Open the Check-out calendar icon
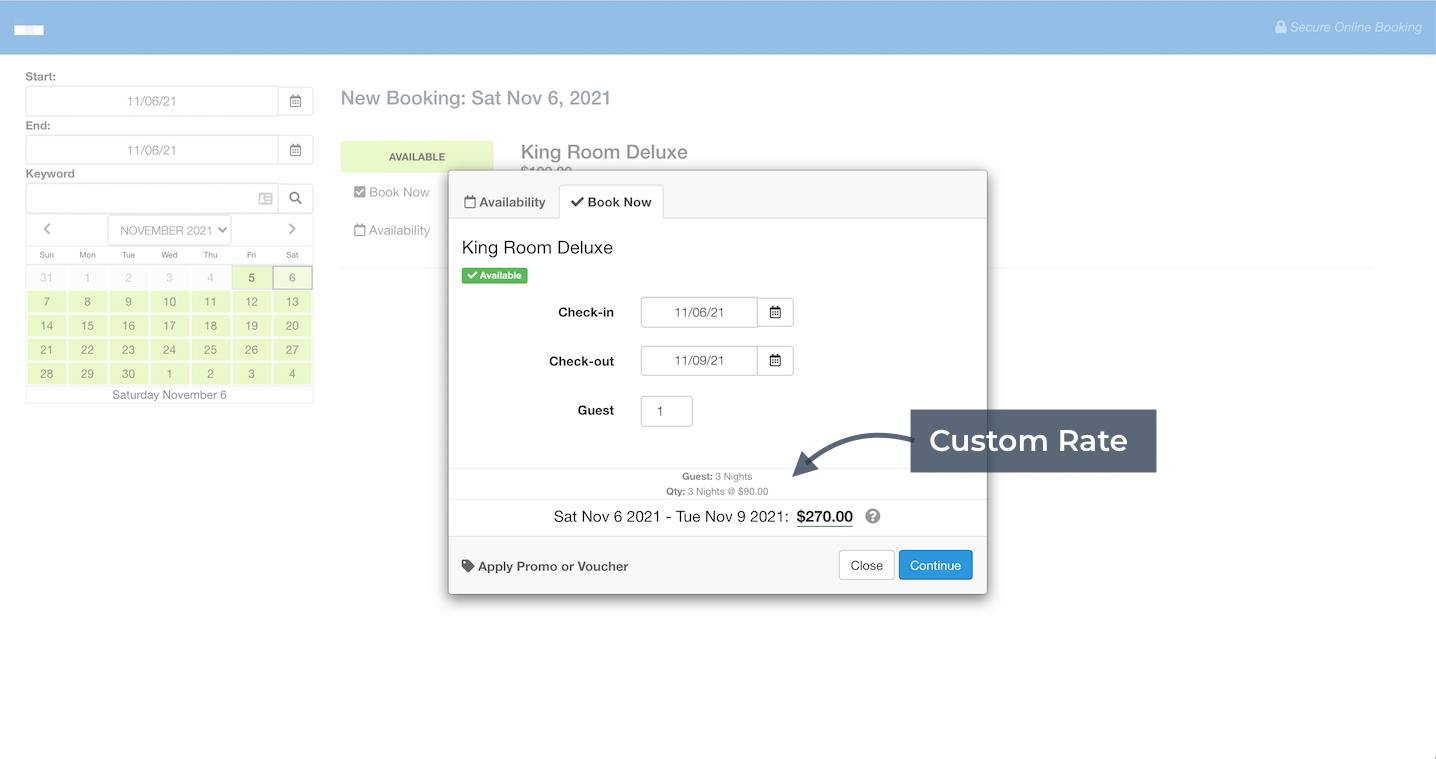The width and height of the screenshot is (1436, 759). (x=775, y=360)
